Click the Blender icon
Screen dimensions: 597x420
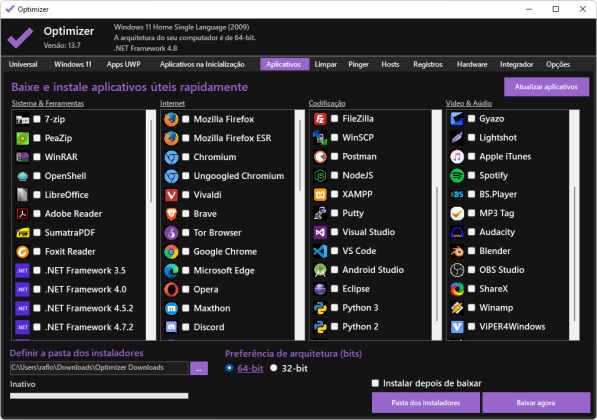457,251
